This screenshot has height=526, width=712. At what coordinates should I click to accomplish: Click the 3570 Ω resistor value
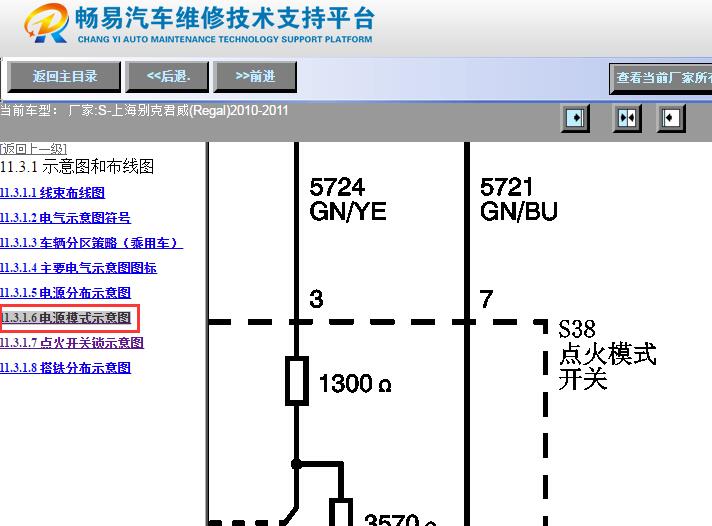400,519
